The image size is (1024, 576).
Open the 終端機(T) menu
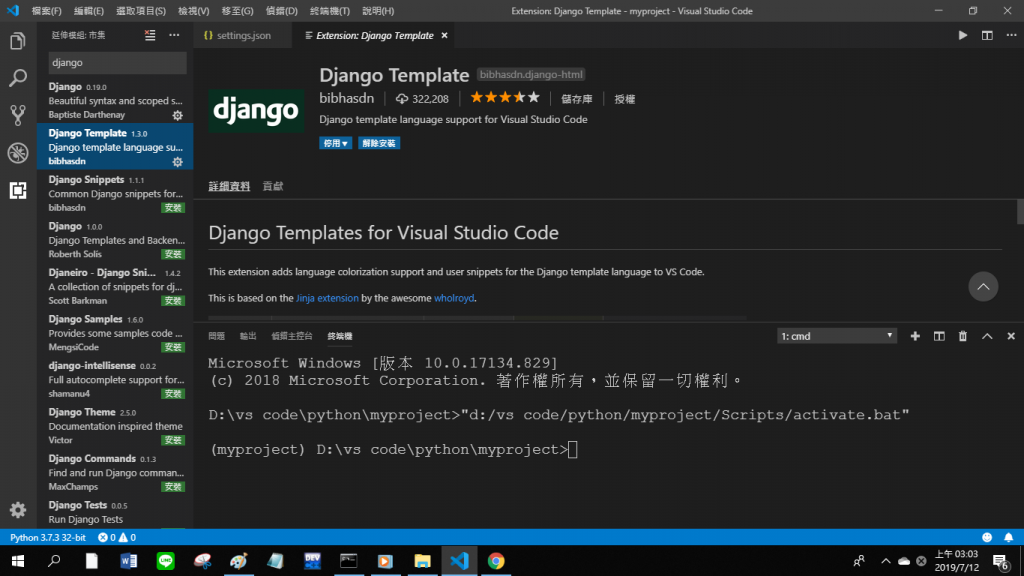(x=330, y=11)
